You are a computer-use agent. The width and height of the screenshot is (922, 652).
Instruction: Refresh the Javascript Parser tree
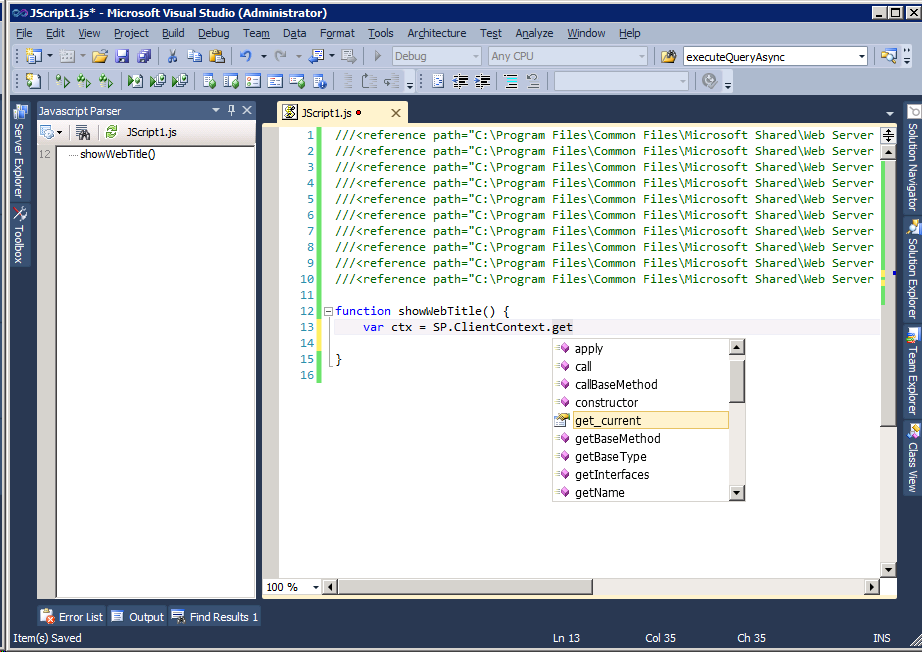[x=111, y=132]
